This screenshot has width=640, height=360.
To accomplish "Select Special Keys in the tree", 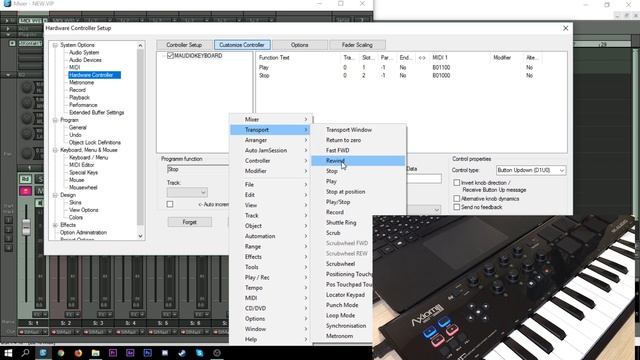I will click(x=83, y=173).
